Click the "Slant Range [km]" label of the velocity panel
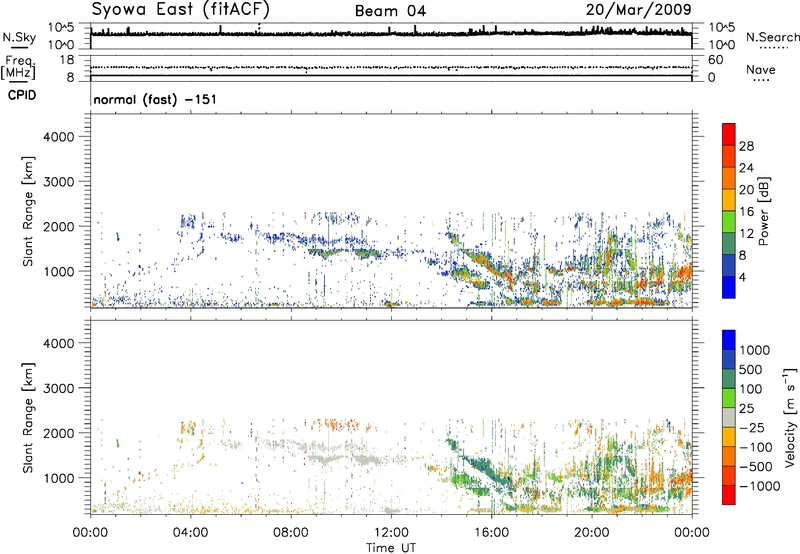Screen dimensions: 800x554 [x=28, y=417]
